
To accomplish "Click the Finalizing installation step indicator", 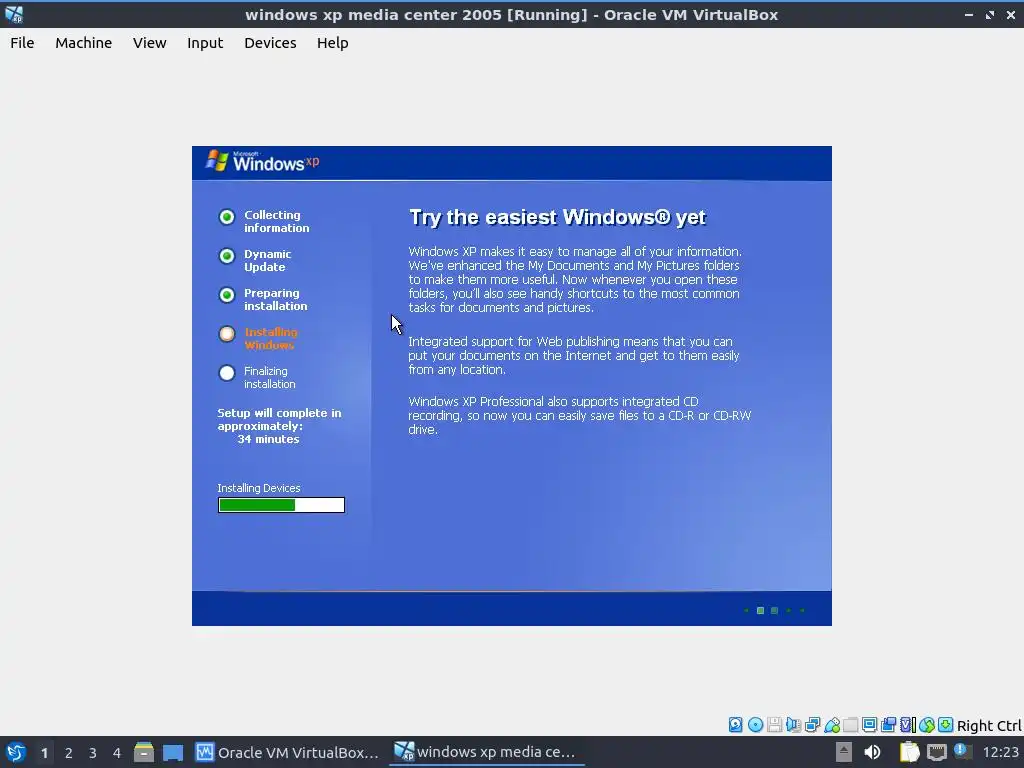I will pyautogui.click(x=227, y=373).
